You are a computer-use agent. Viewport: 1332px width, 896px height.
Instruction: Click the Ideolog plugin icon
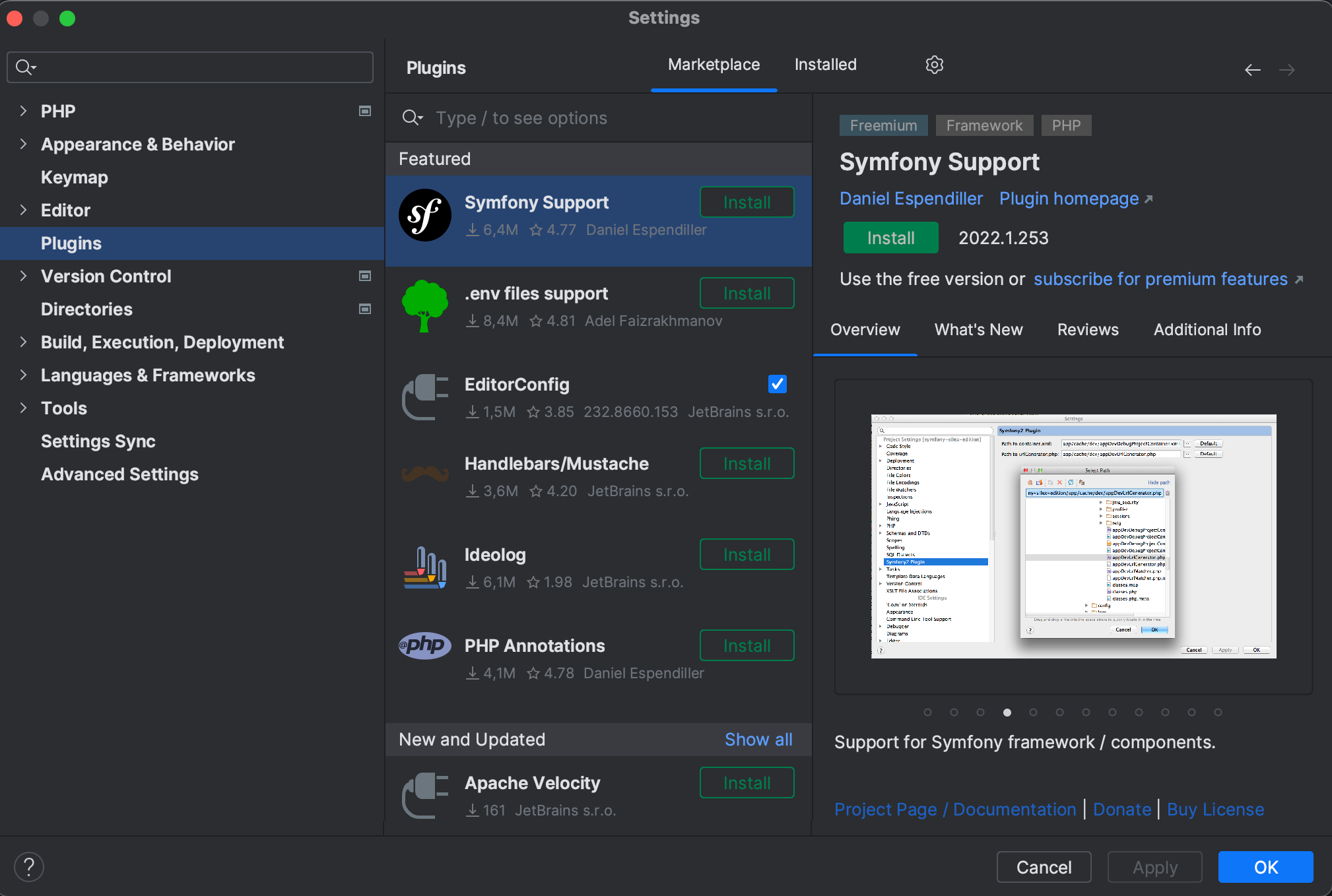coord(424,567)
